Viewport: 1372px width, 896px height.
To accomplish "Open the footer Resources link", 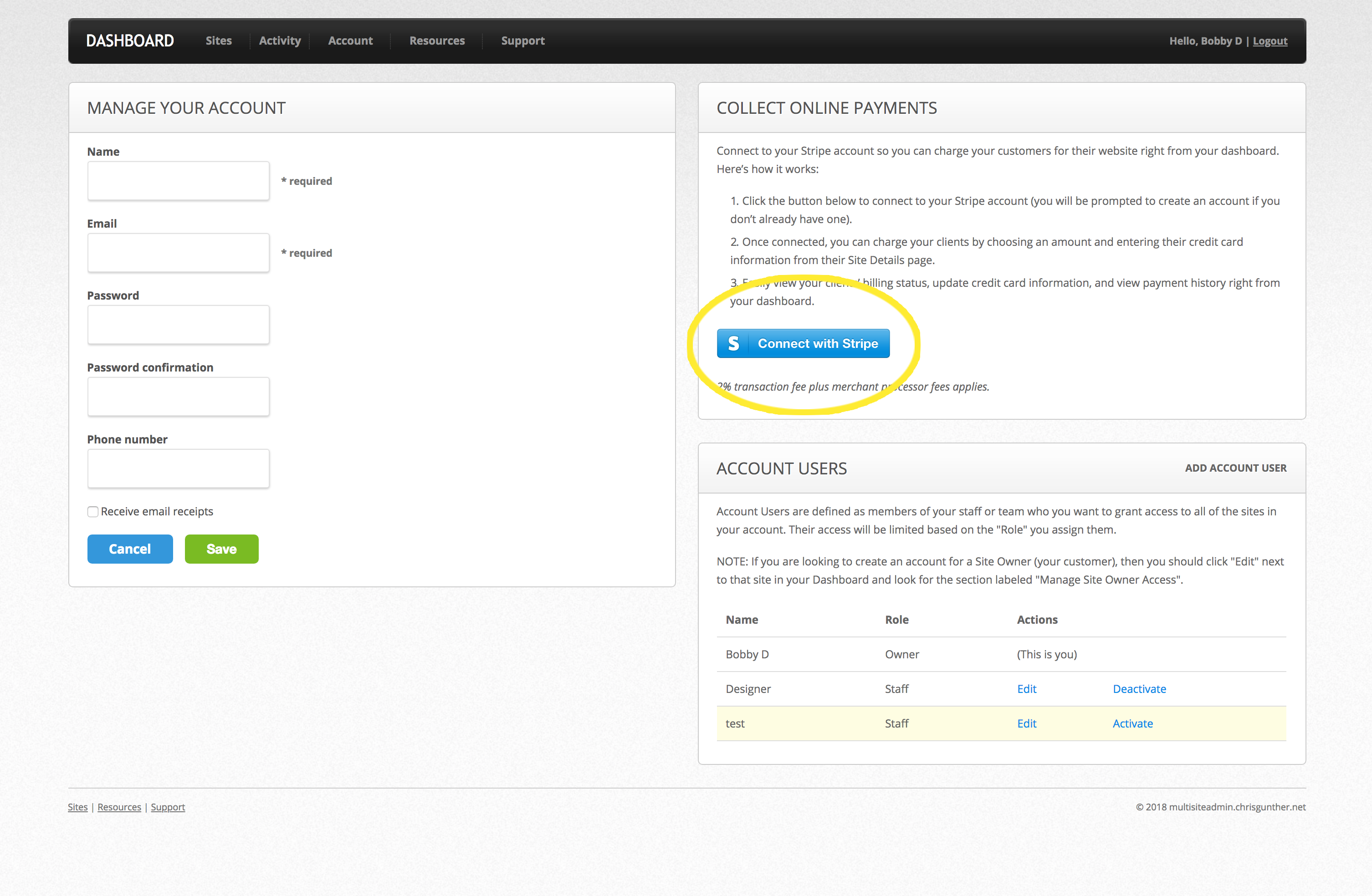I will [x=119, y=807].
